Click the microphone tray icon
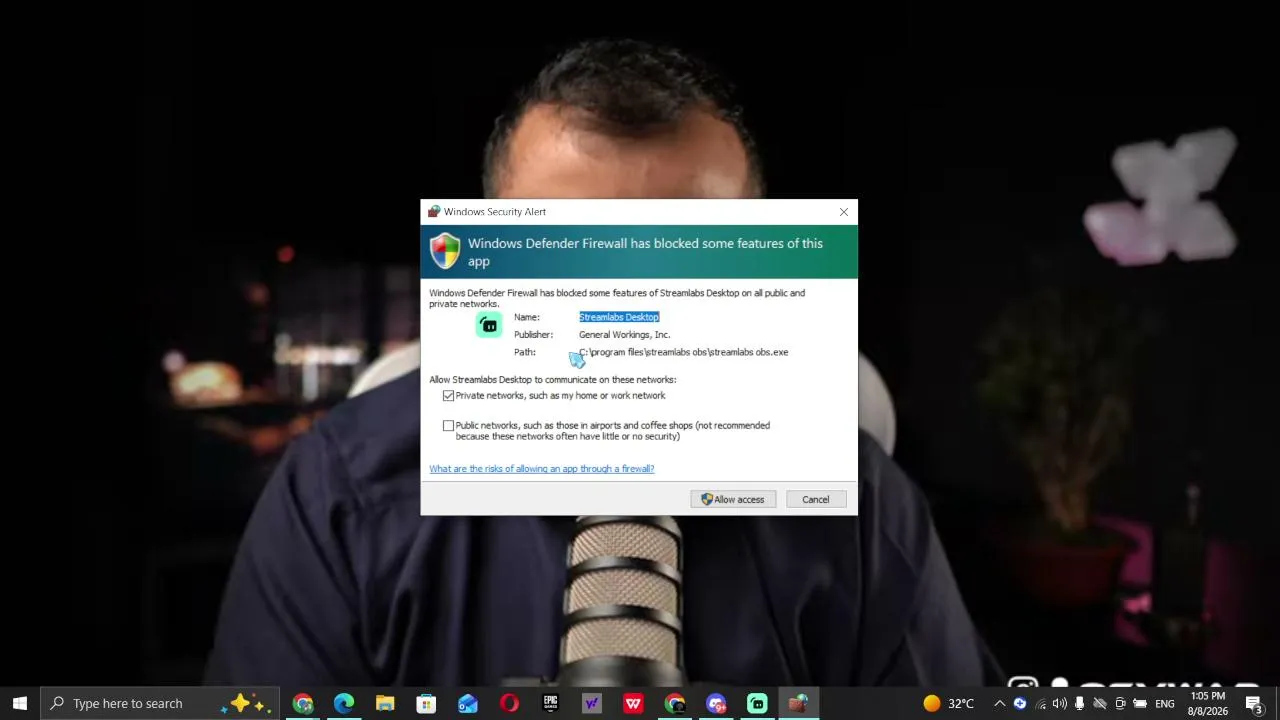This screenshot has height=720, width=1280. point(1079,703)
